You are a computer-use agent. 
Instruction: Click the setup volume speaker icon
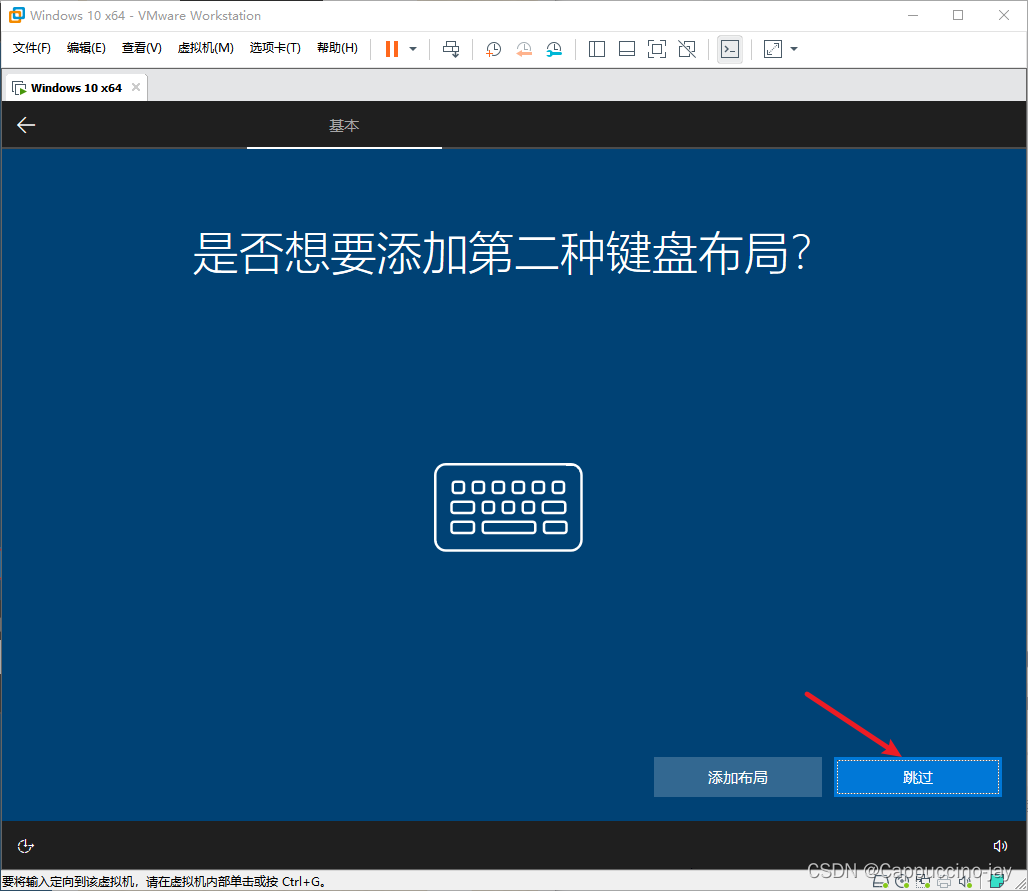tap(1000, 846)
